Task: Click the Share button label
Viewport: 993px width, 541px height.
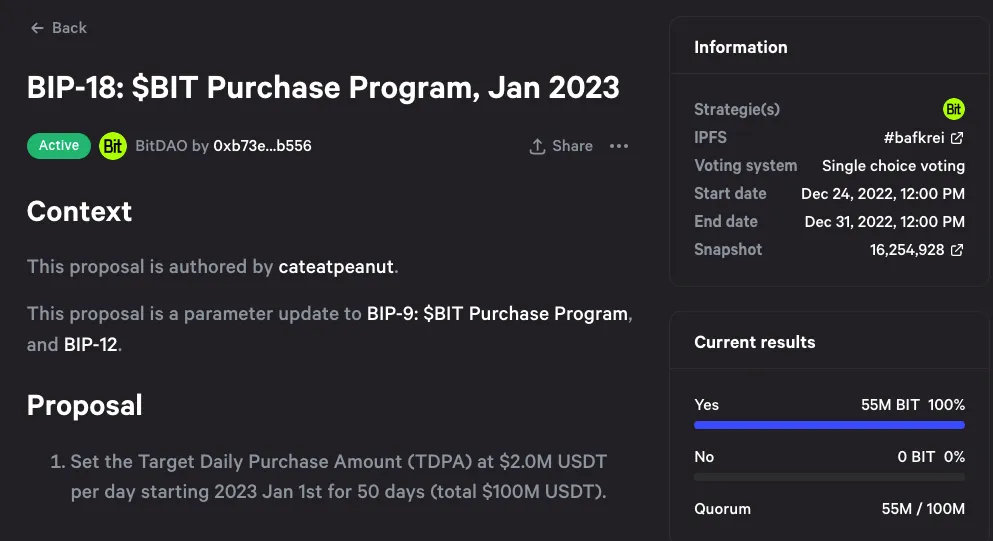Action: pos(572,146)
